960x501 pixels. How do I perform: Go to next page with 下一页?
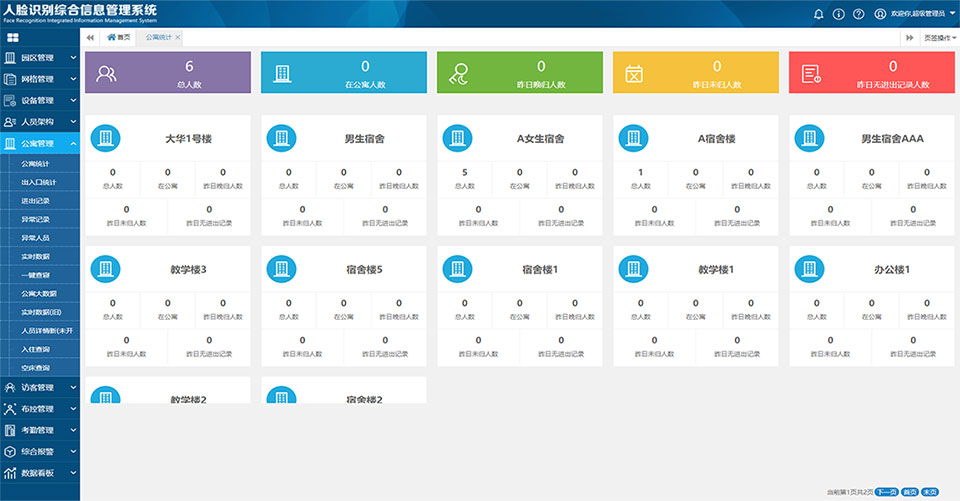tap(885, 492)
